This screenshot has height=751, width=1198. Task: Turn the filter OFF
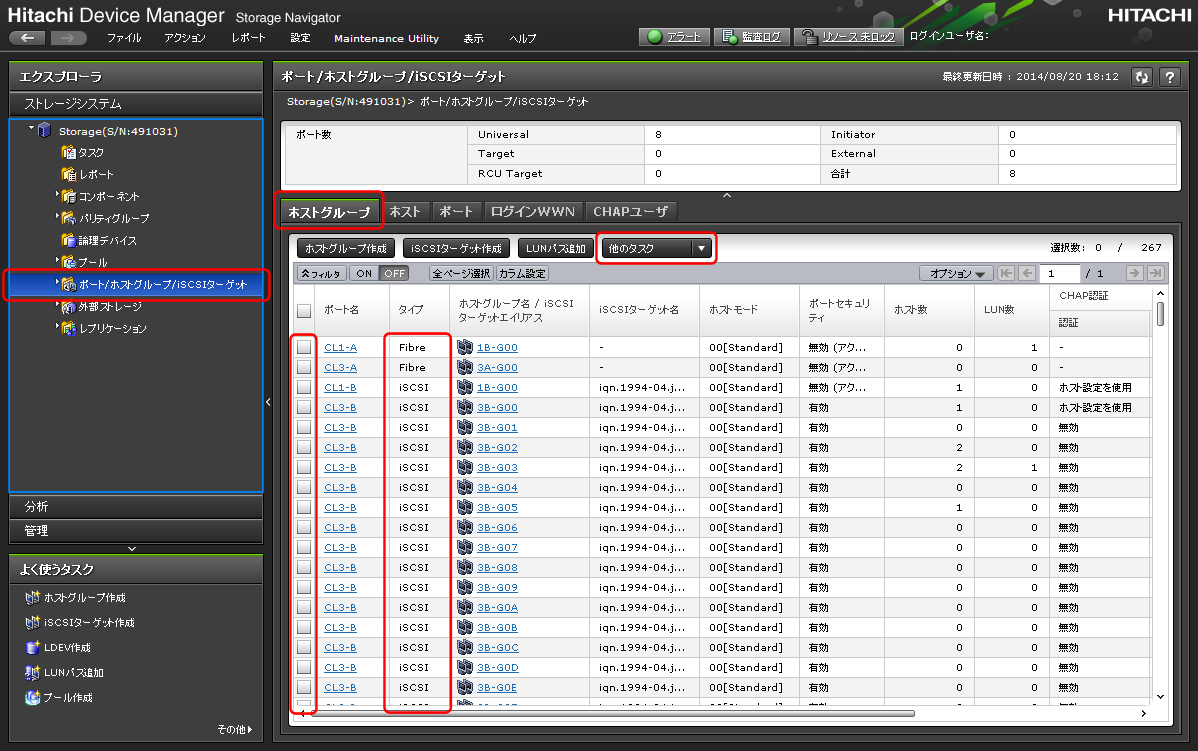click(x=394, y=273)
